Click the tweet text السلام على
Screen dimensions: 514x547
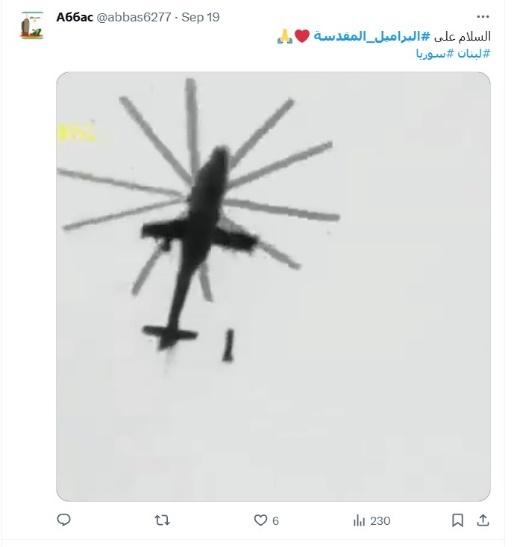(x=462, y=36)
